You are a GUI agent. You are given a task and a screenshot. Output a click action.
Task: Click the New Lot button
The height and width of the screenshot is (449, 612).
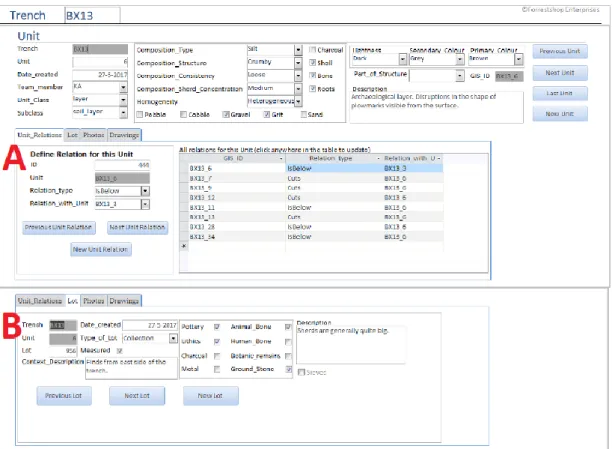click(x=211, y=396)
